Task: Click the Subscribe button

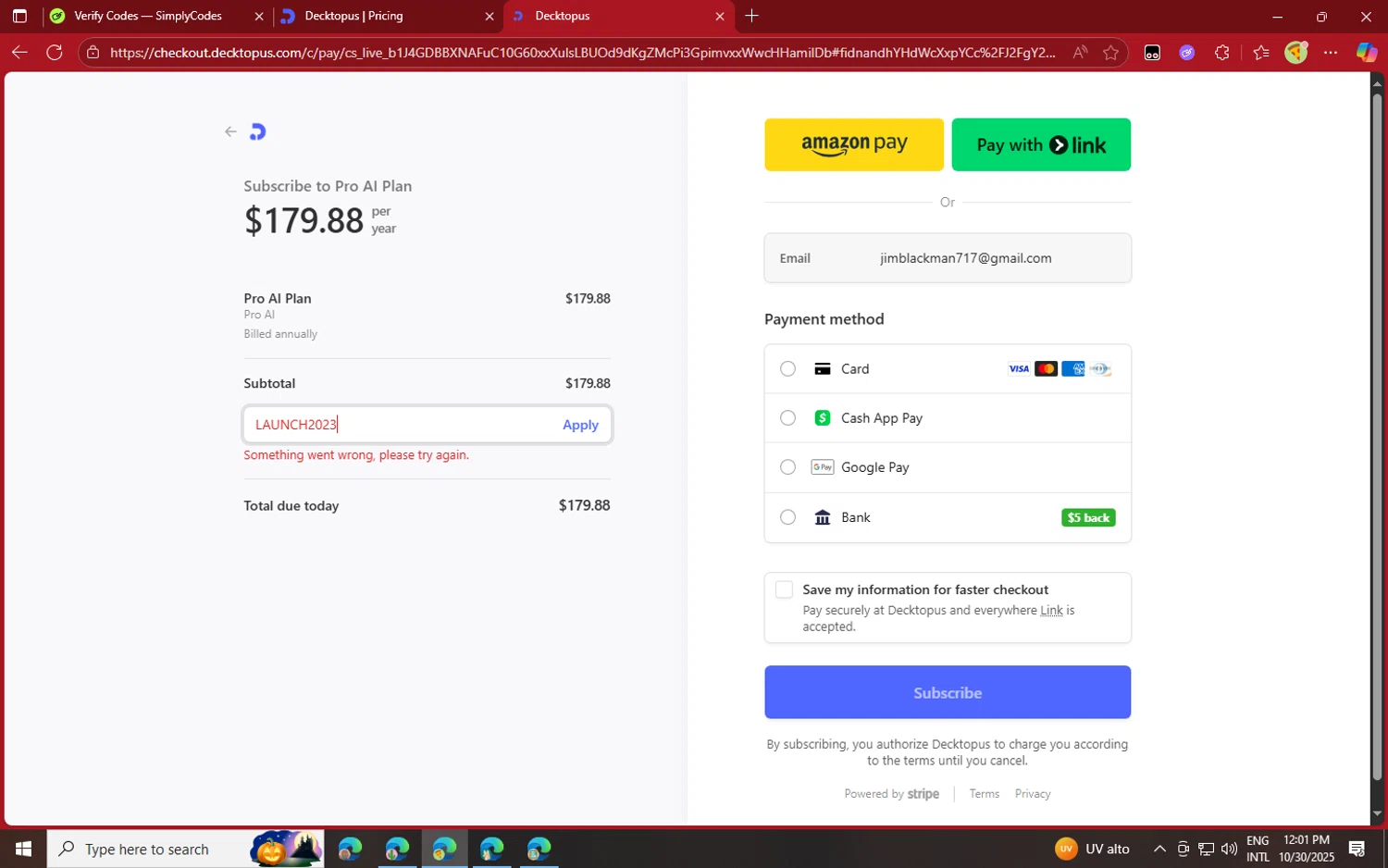Action: click(x=948, y=692)
